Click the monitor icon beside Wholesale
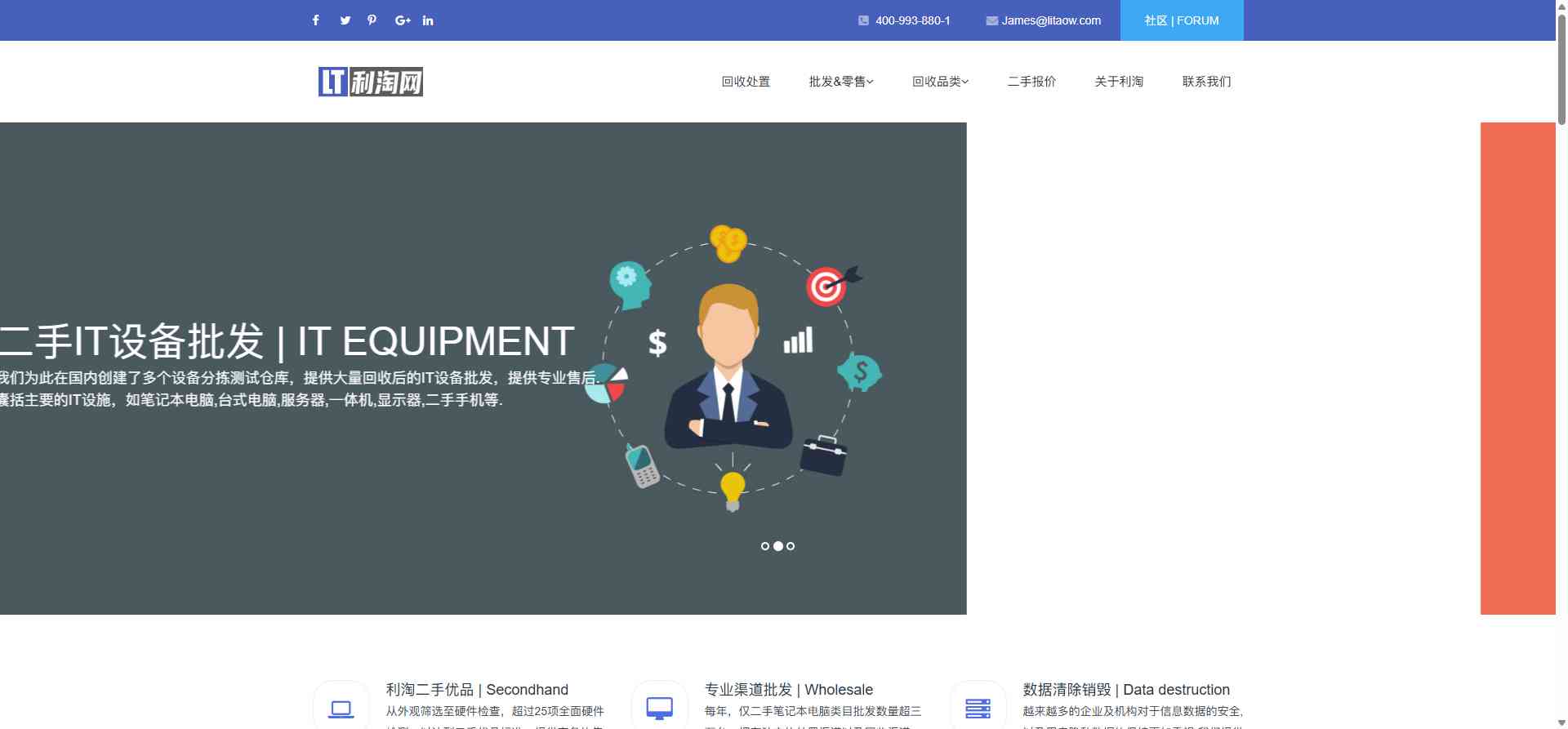The width and height of the screenshot is (1568, 729). coord(660,708)
